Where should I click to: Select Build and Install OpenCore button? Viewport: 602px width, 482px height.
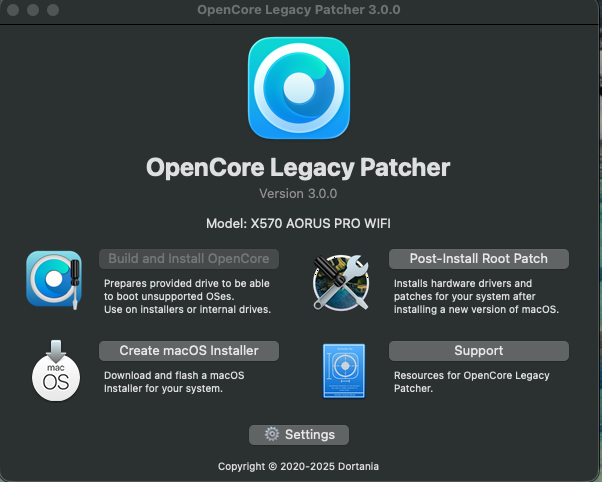189,259
